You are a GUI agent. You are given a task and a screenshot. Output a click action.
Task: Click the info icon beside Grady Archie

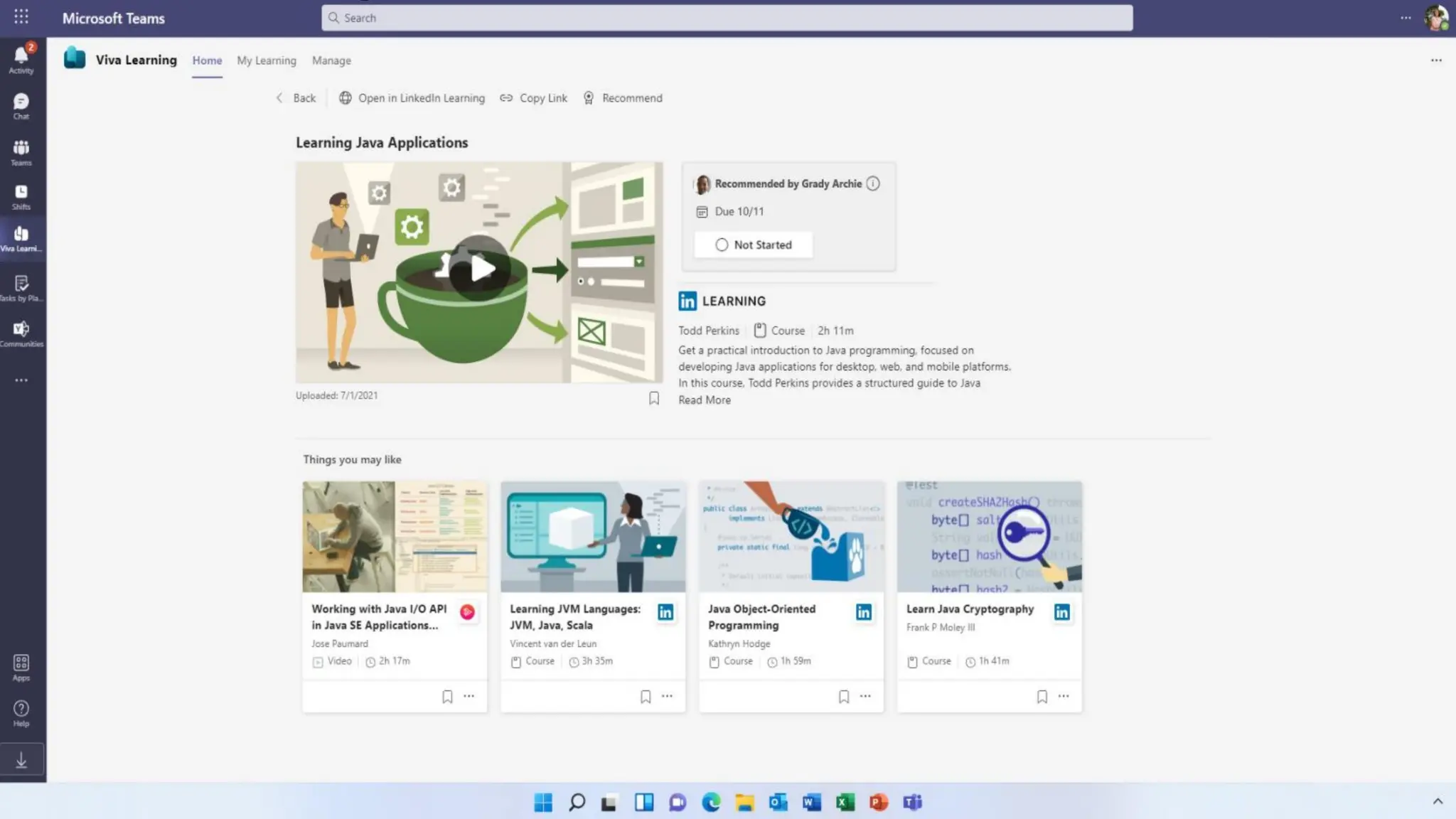pos(873,183)
